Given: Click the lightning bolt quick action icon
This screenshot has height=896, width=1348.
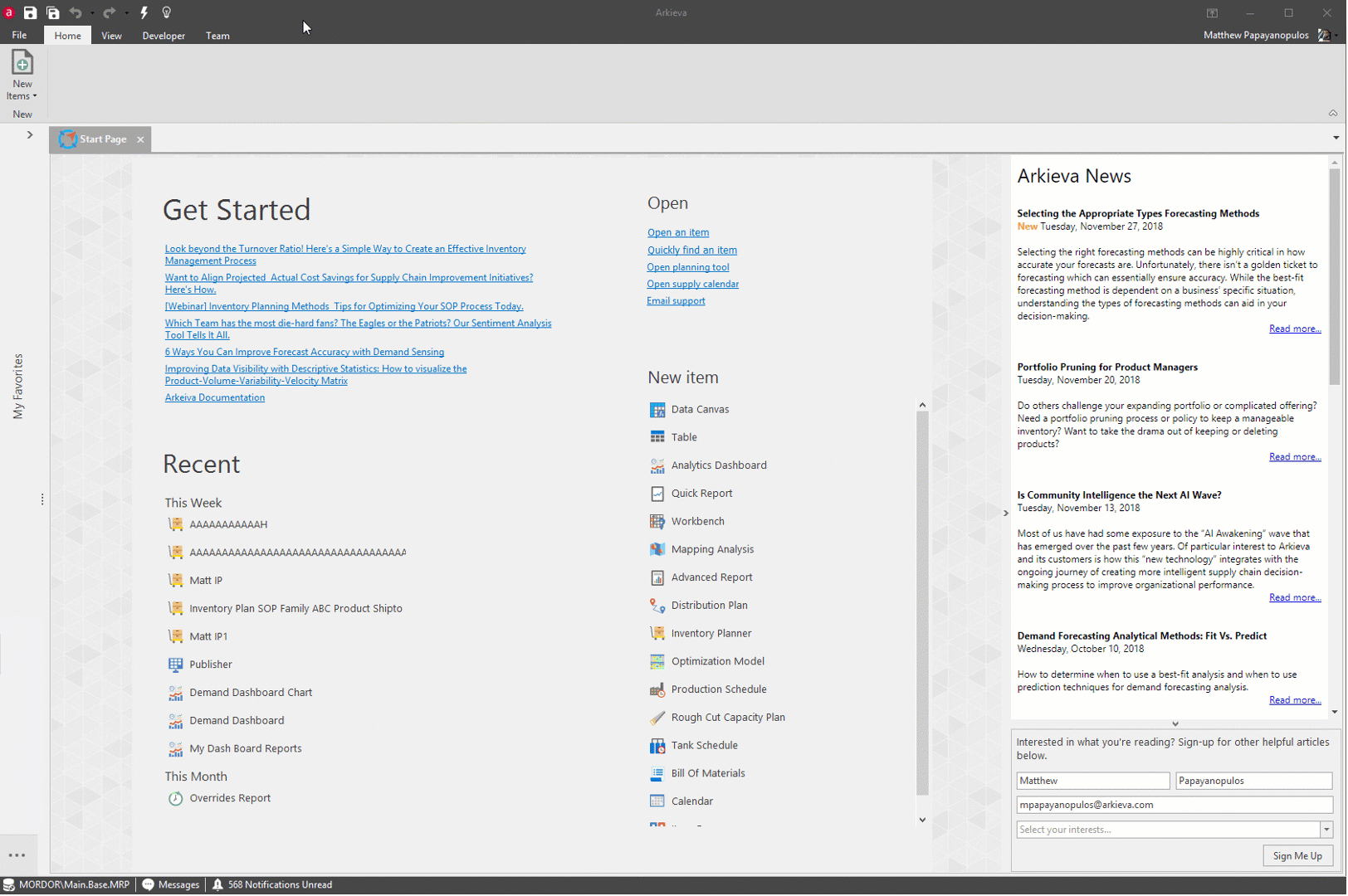Looking at the screenshot, I should (144, 12).
